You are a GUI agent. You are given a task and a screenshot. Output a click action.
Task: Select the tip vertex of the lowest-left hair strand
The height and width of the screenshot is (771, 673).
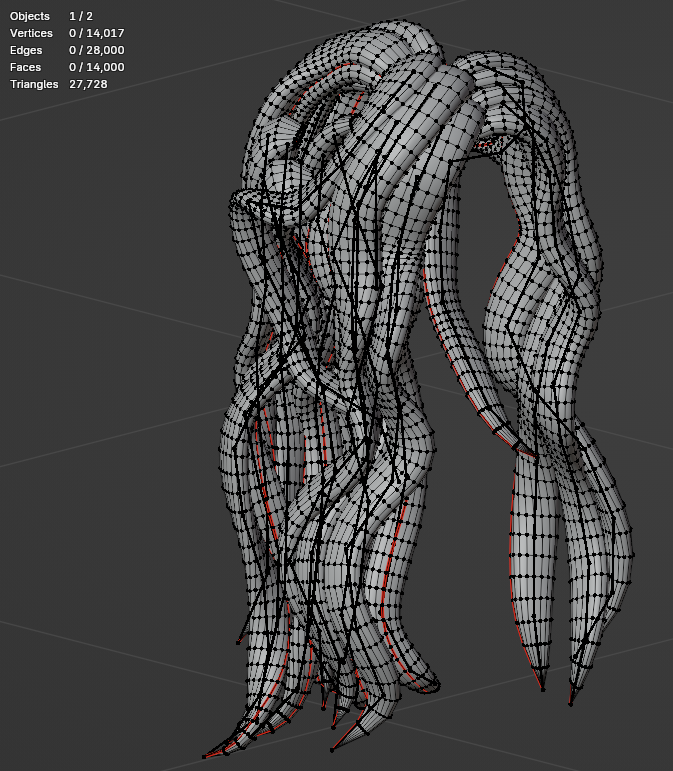pyautogui.click(x=204, y=757)
